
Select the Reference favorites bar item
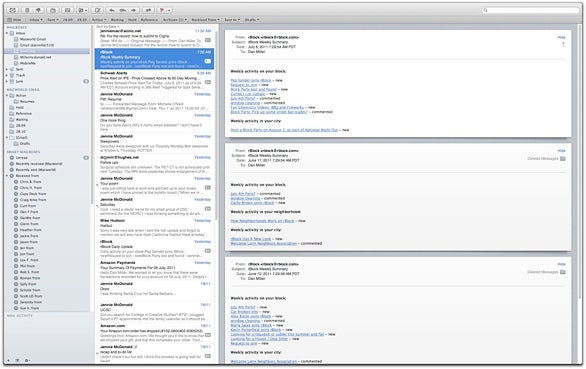coord(149,19)
